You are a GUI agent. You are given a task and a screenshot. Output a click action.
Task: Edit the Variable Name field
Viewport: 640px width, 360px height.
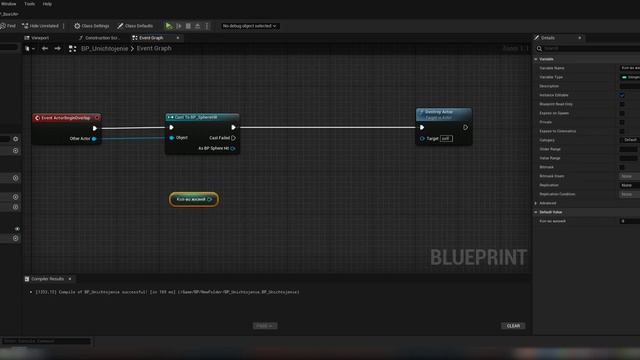630,68
